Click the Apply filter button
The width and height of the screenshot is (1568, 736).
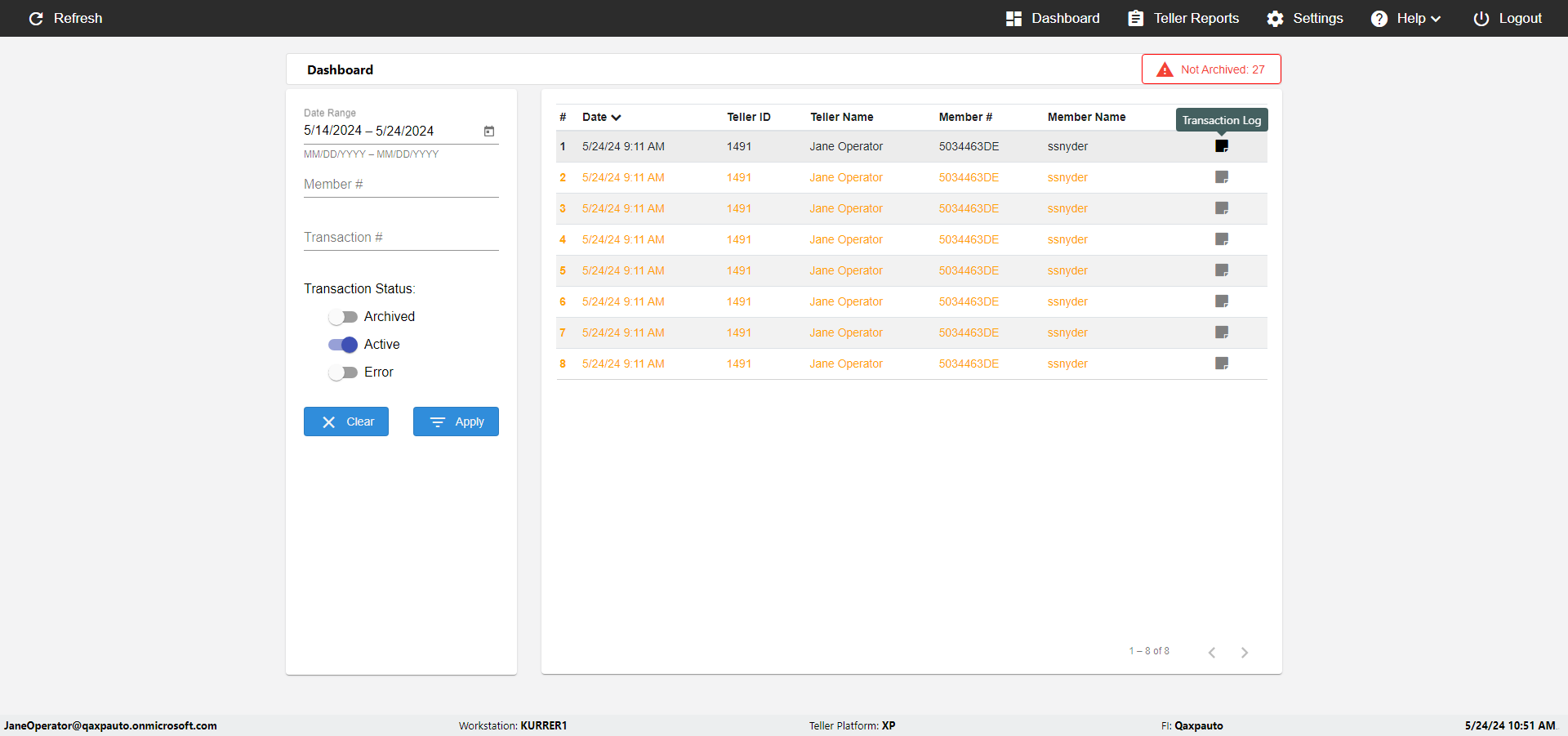pos(456,422)
